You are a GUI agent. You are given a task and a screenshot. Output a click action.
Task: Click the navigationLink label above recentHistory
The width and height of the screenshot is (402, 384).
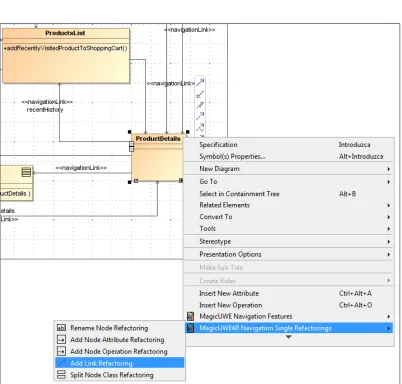point(47,102)
